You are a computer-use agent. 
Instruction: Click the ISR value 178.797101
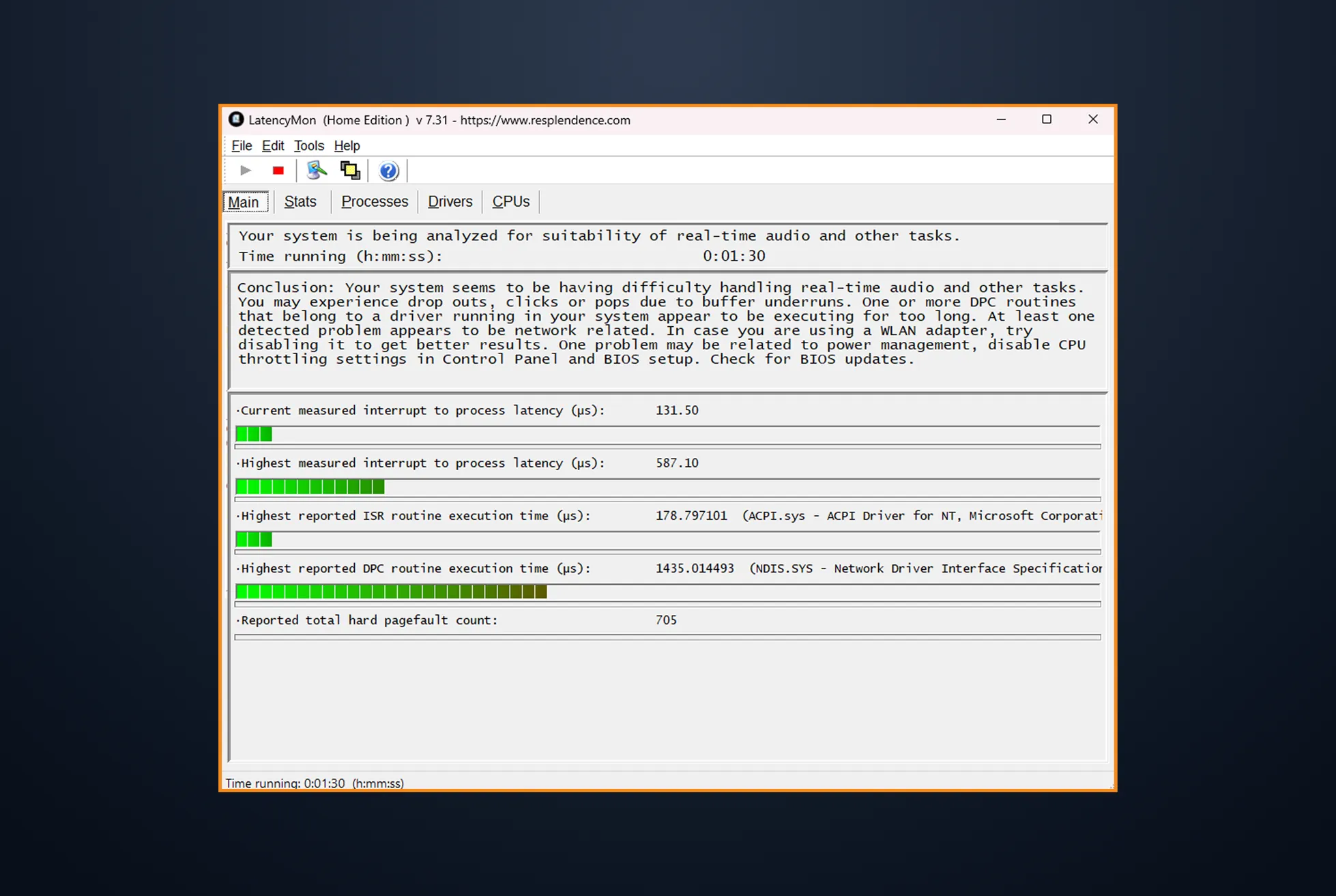click(x=691, y=515)
